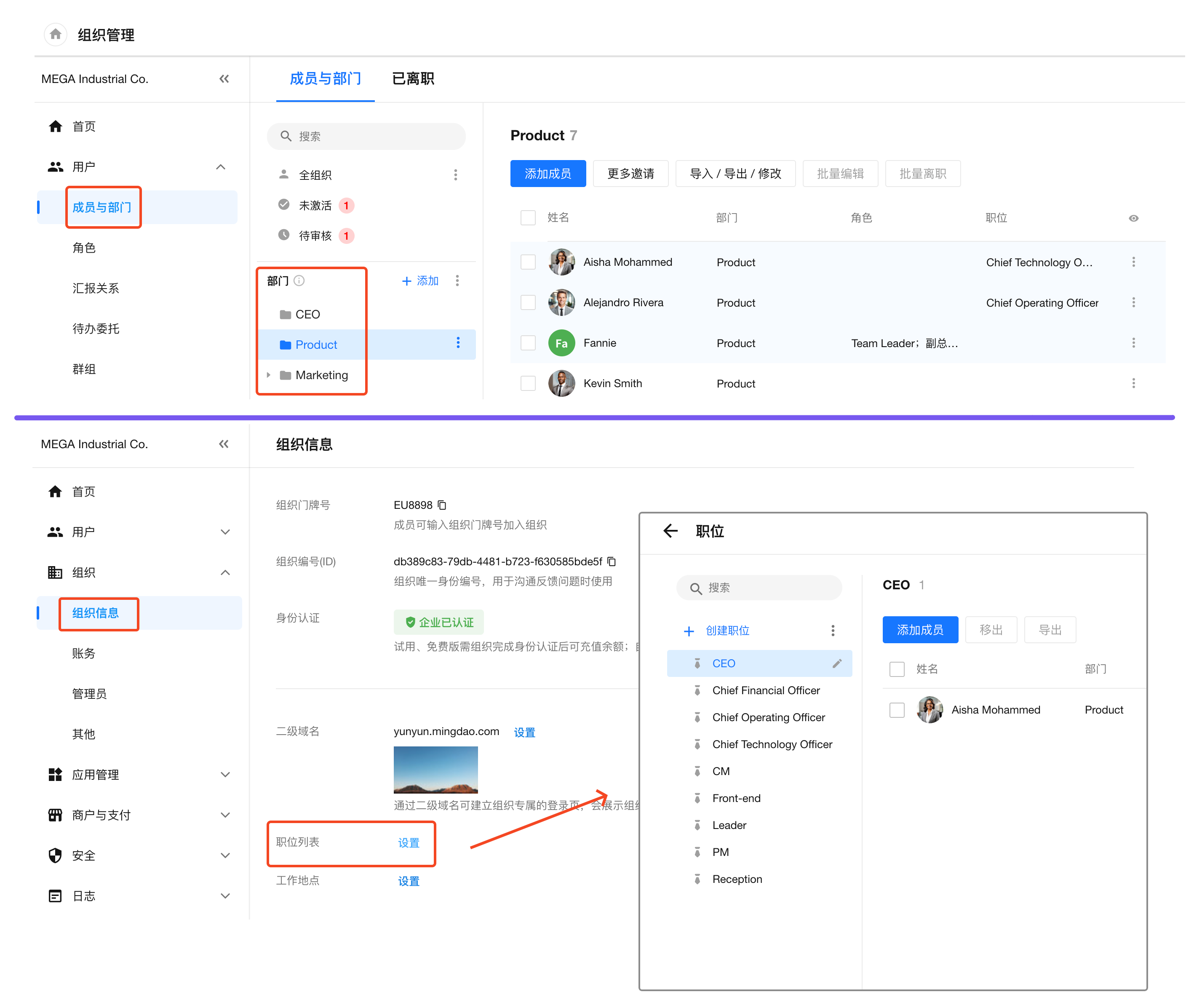Expand the 应用管理 sidebar section

[225, 775]
